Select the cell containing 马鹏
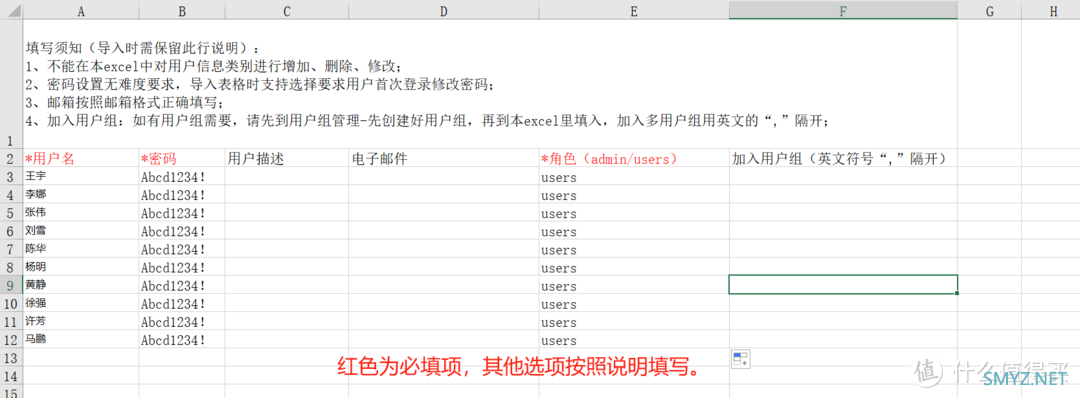 81,339
